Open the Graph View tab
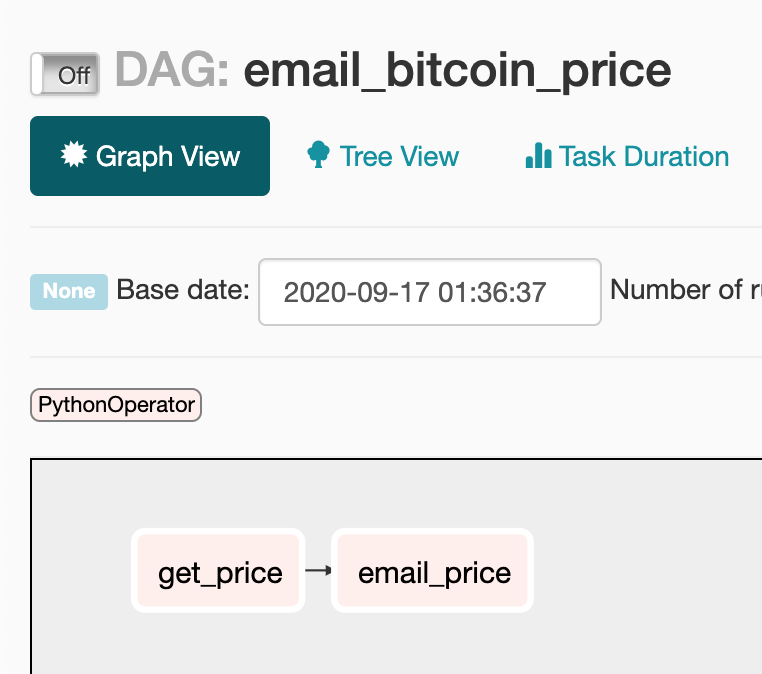This screenshot has height=674, width=762. coord(150,156)
